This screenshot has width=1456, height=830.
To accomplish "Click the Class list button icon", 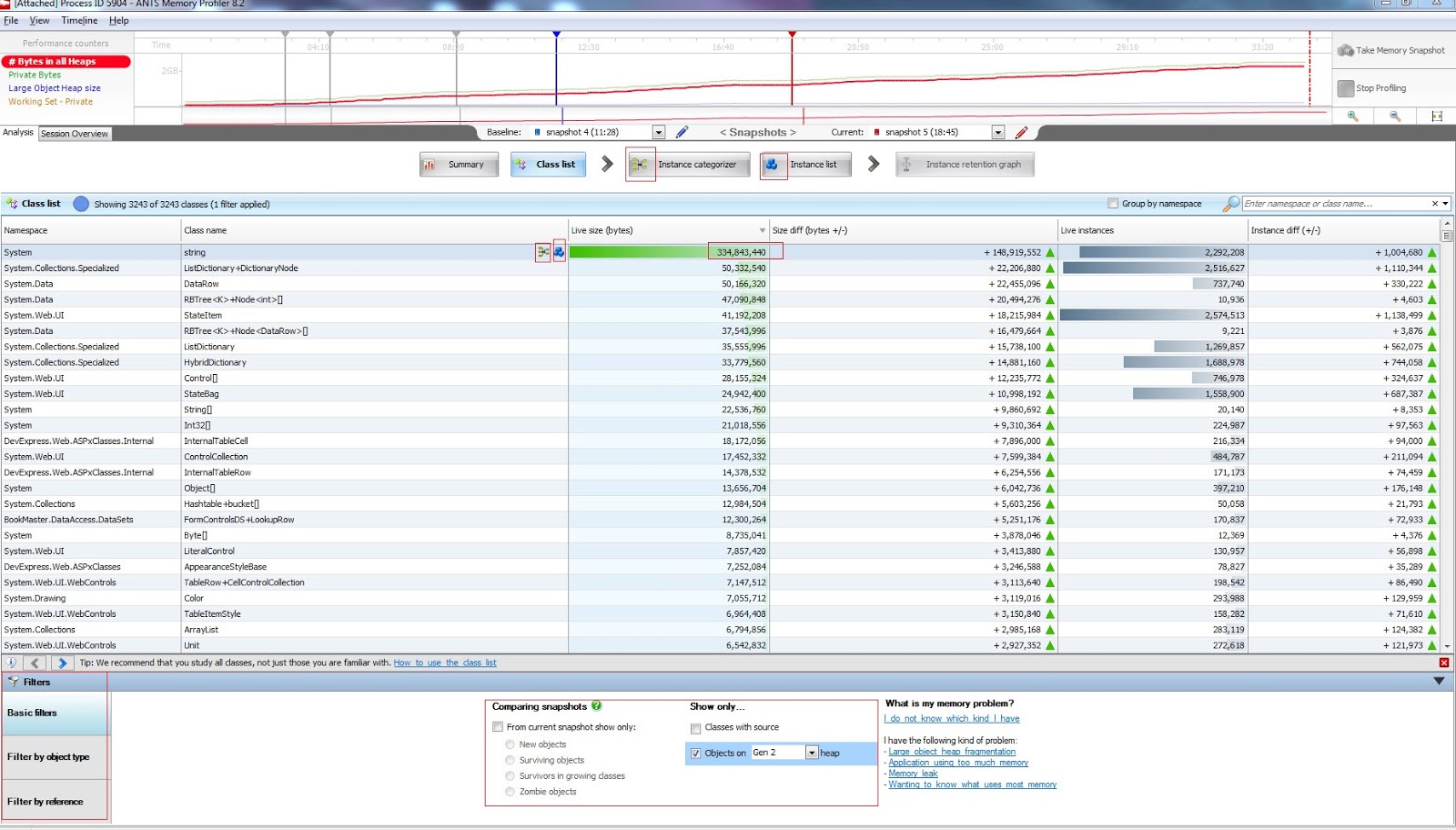I will [x=521, y=165].
